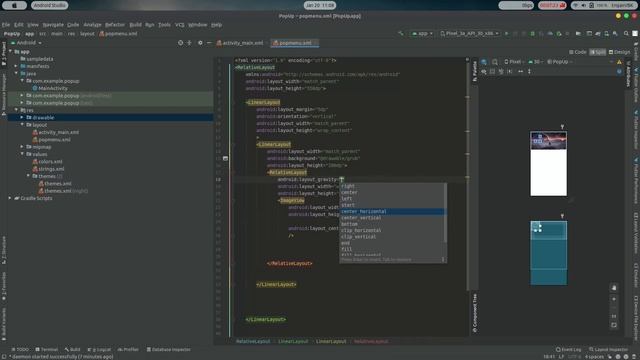Expand the mipmap folder
This screenshot has height=360, width=640.
pyautogui.click(x=22, y=147)
